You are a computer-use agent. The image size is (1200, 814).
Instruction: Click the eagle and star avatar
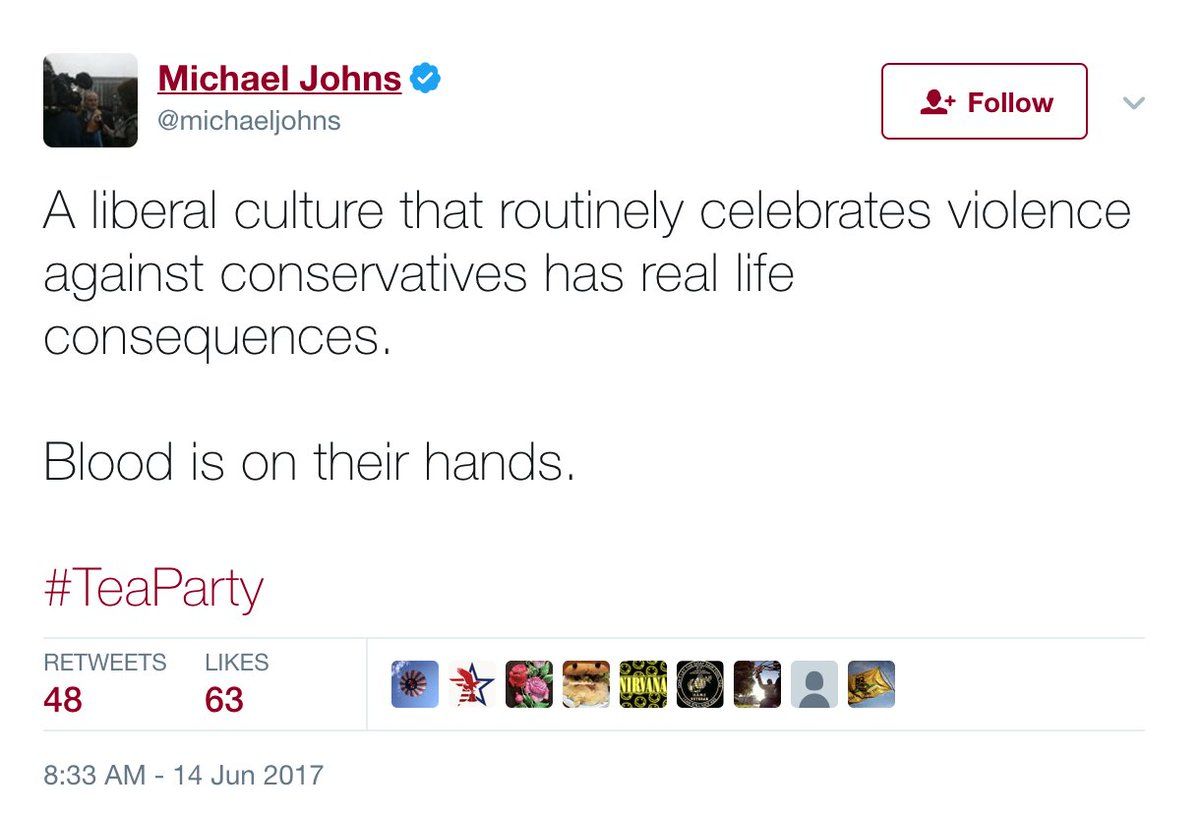tap(472, 684)
